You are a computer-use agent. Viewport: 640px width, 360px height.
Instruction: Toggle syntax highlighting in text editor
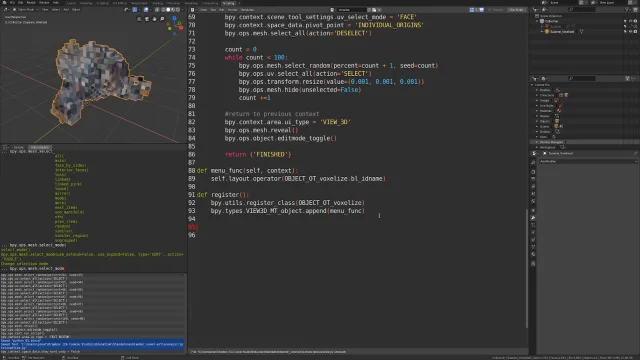pos(482,9)
